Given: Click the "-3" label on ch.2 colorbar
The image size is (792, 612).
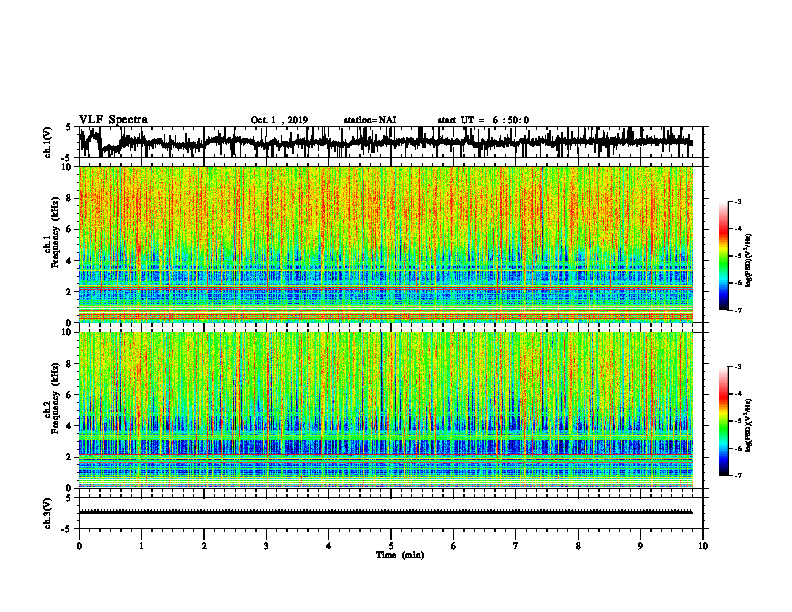Looking at the screenshot, I should tap(737, 367).
